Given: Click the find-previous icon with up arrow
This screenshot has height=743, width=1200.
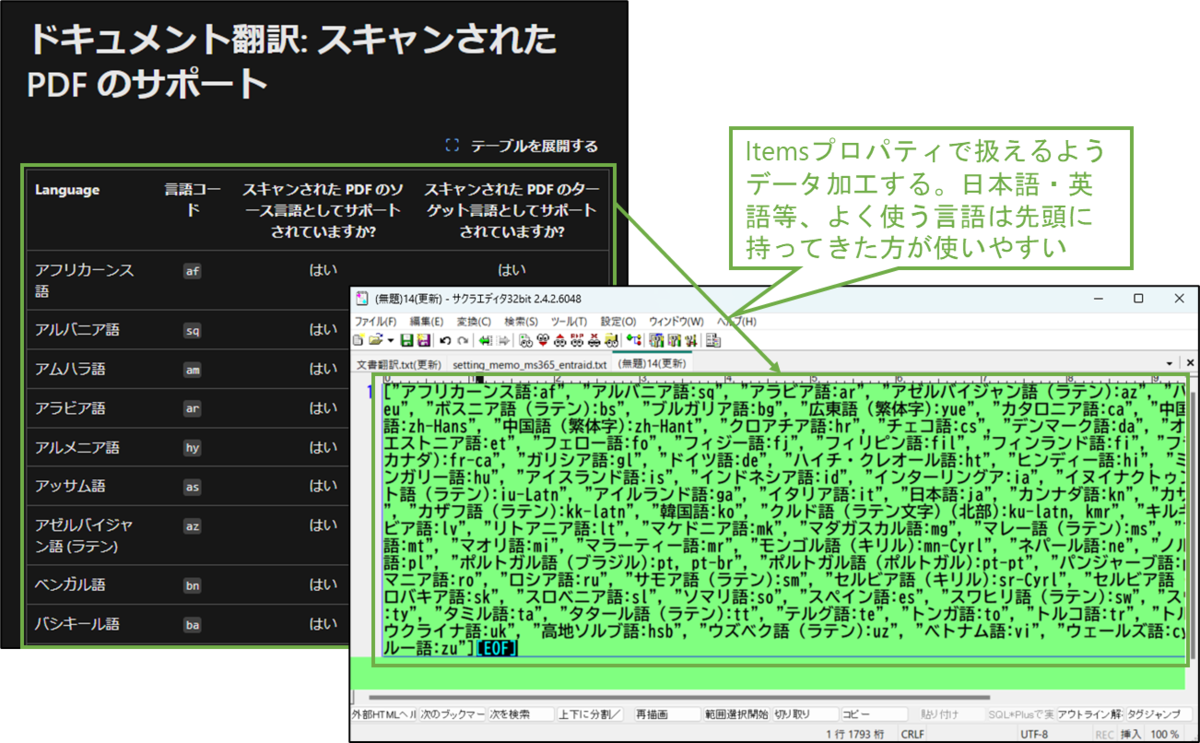Looking at the screenshot, I should (560, 340).
